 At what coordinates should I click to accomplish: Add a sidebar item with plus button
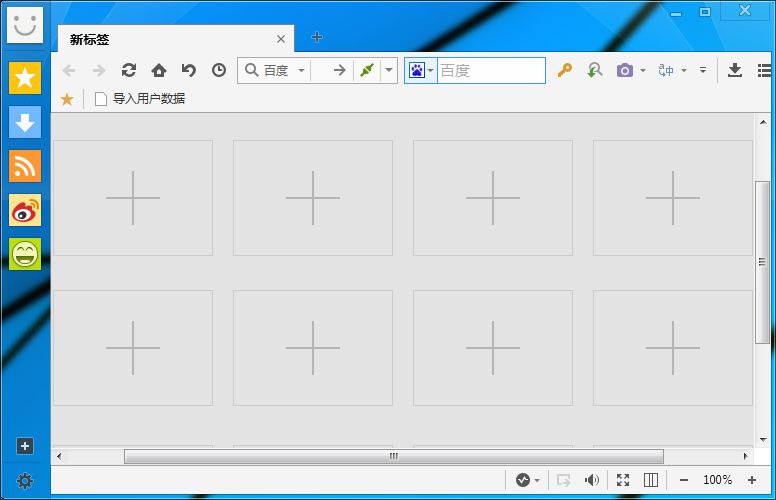pyautogui.click(x=25, y=446)
